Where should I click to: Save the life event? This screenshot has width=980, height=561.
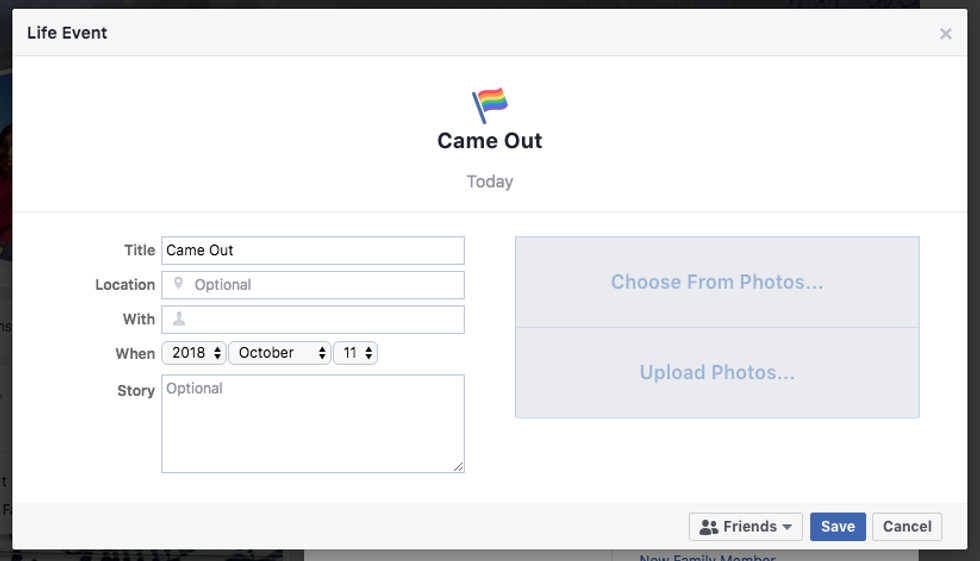tap(838, 527)
